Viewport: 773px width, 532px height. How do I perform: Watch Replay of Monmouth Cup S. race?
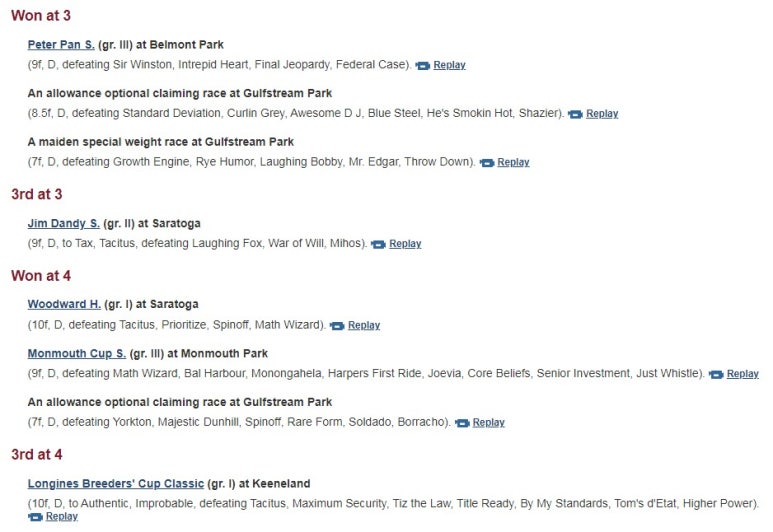point(742,374)
